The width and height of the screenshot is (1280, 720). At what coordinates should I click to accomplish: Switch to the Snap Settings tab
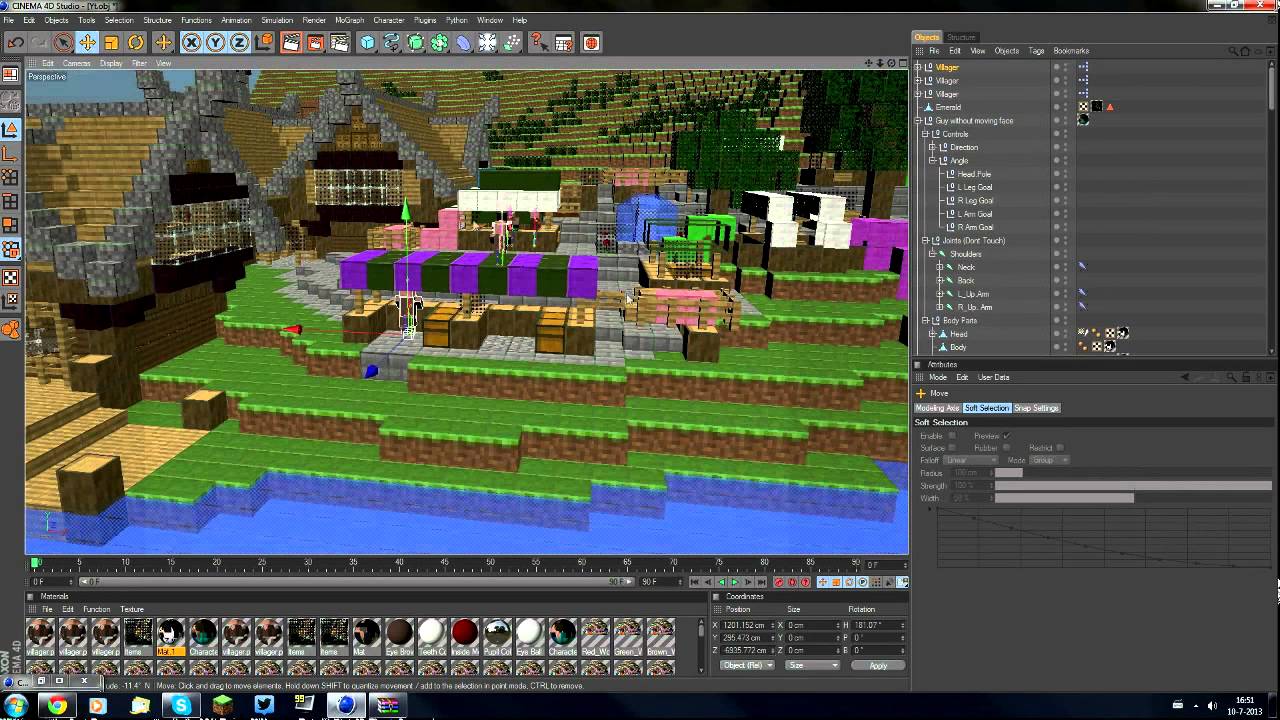click(1036, 408)
